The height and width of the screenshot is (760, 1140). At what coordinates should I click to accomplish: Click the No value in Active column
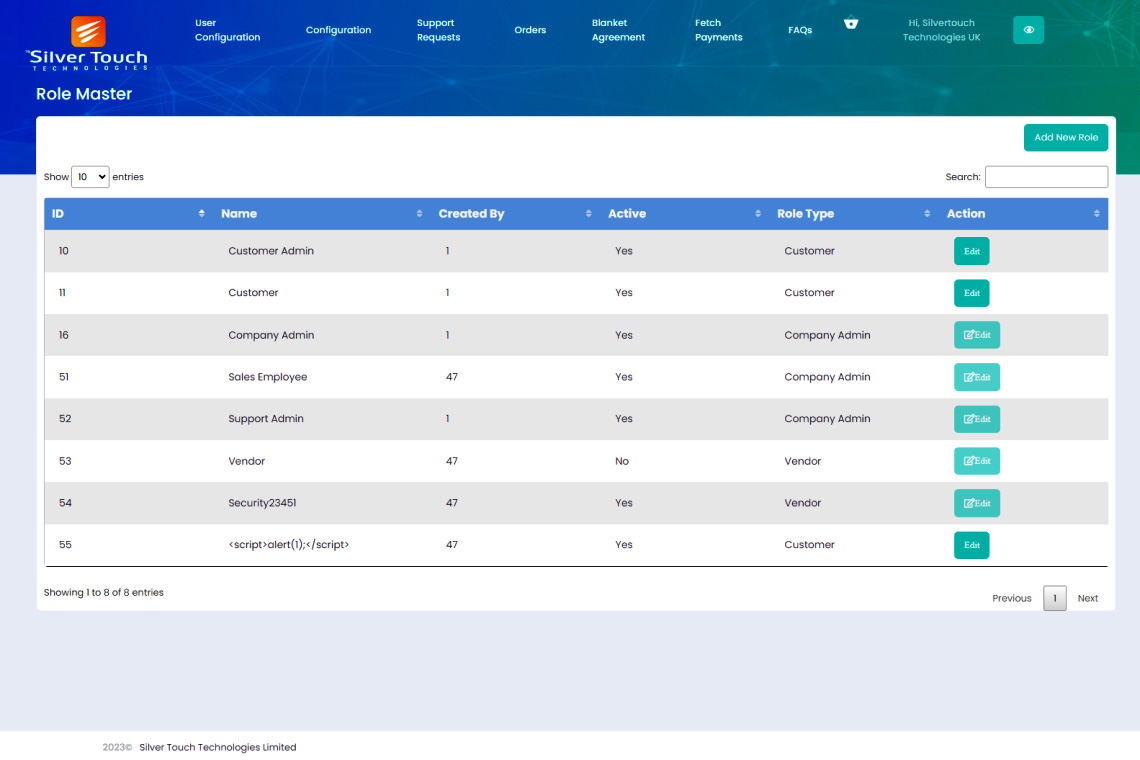[622, 461]
